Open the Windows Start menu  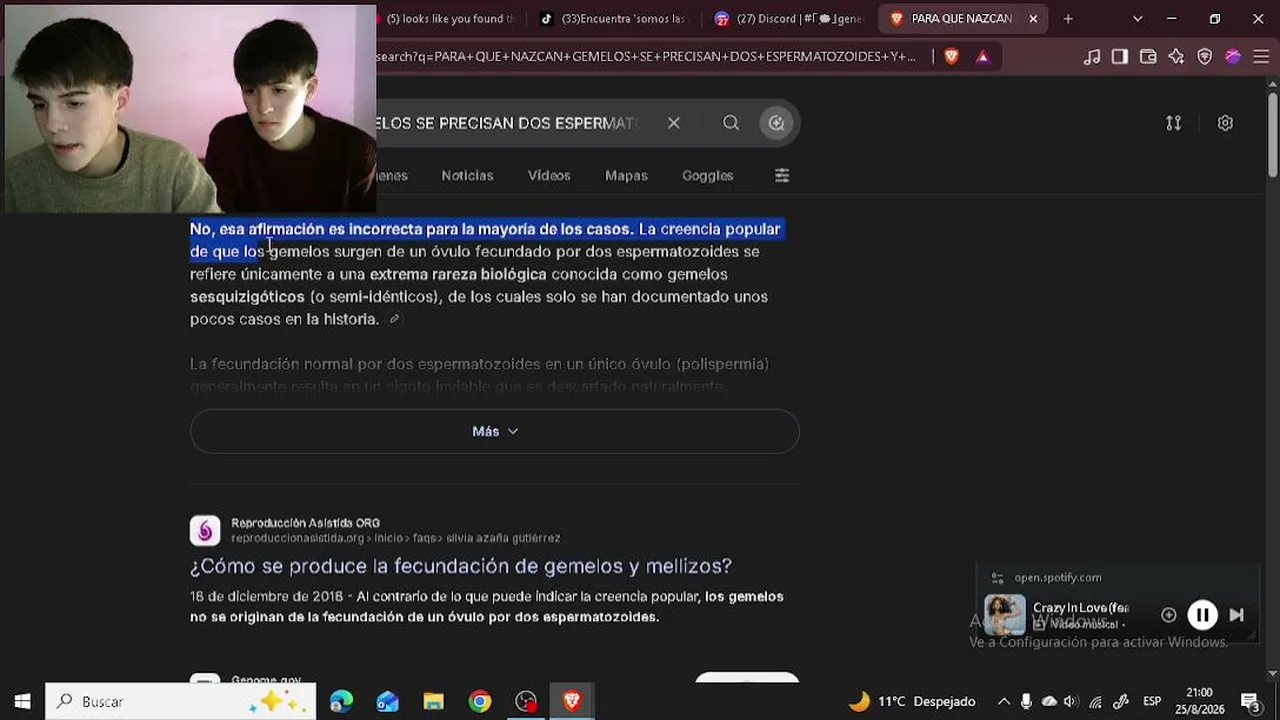(22, 702)
